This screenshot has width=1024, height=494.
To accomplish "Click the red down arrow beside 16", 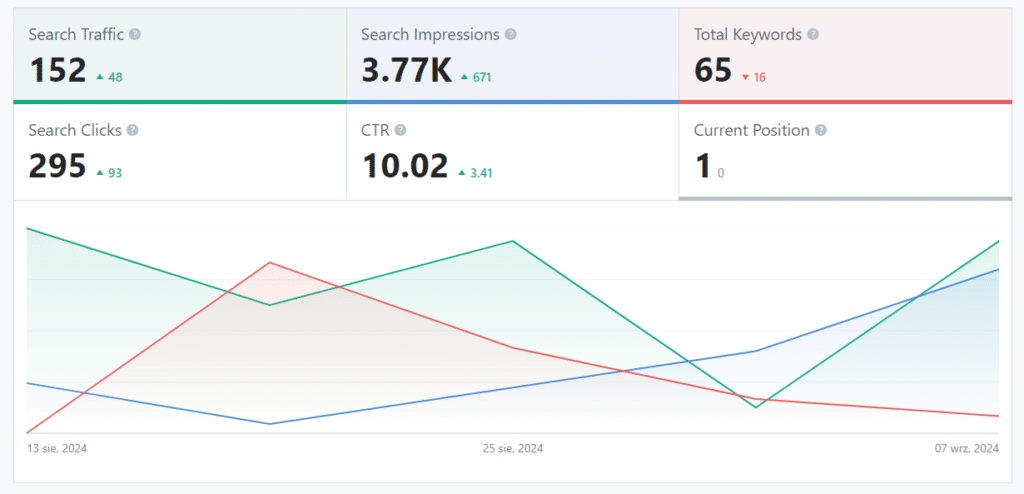I will (x=745, y=77).
